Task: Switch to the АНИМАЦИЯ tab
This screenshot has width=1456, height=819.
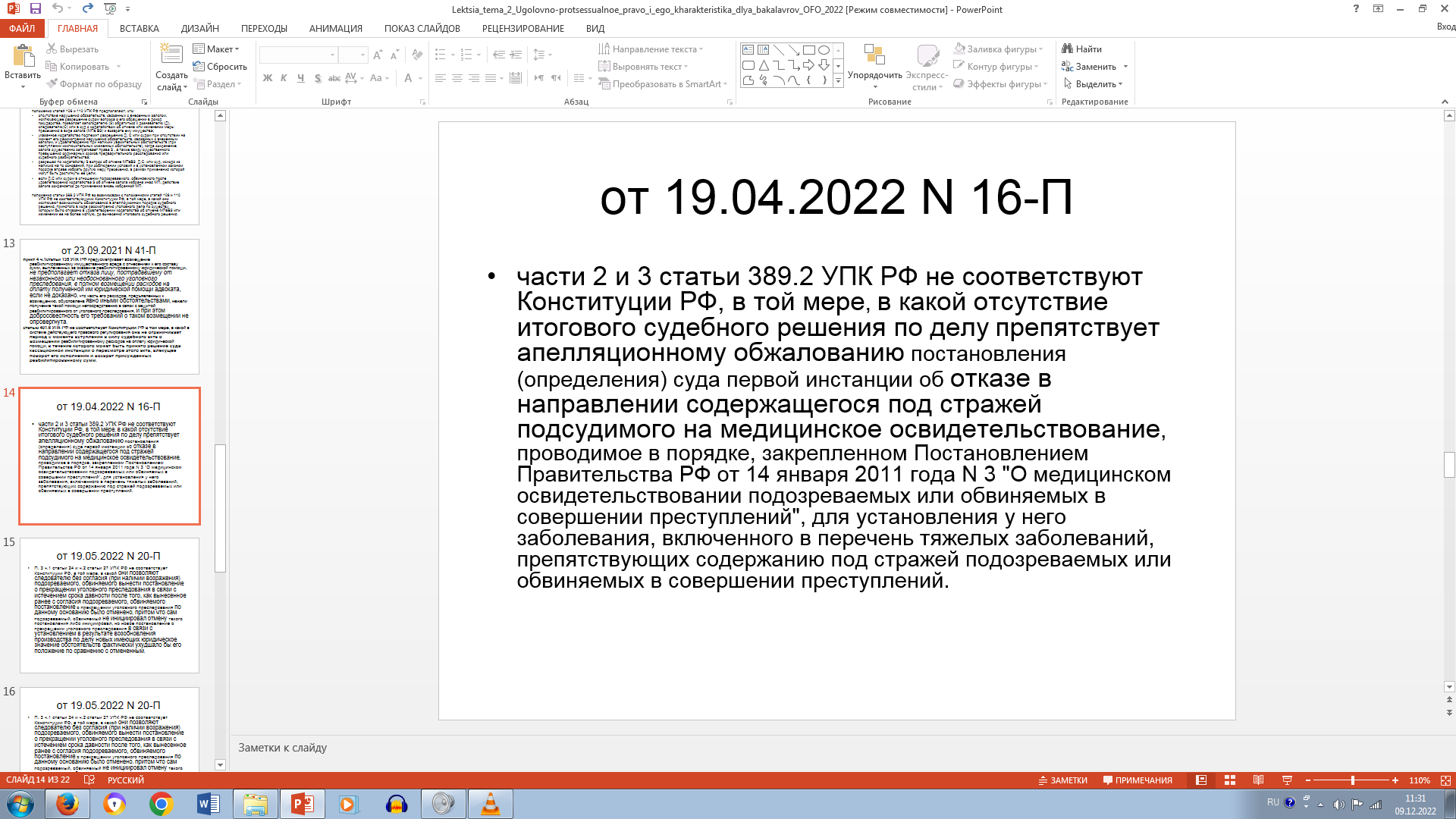Action: [x=335, y=28]
